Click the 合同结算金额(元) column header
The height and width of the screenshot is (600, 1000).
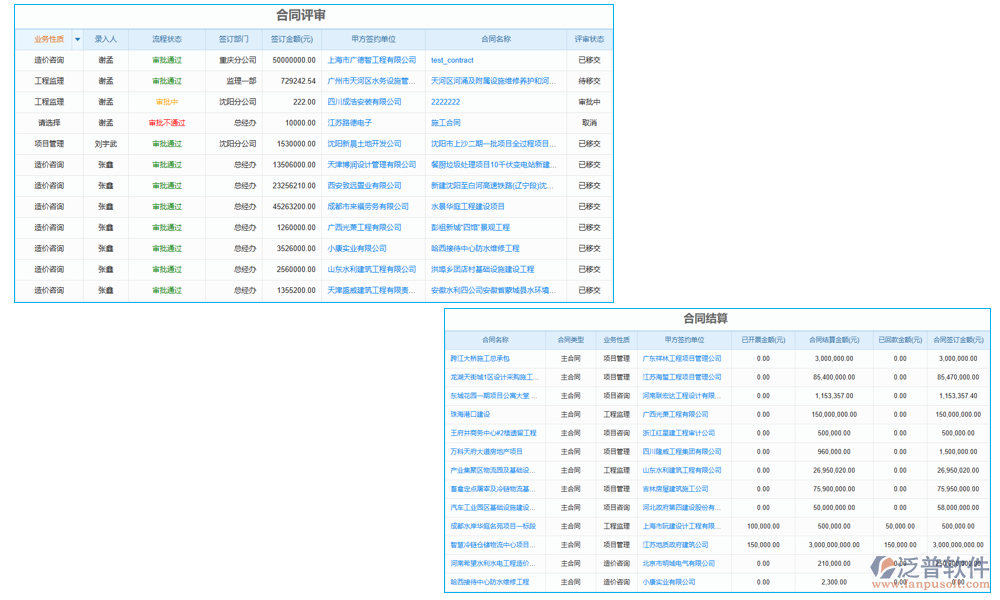[833, 340]
